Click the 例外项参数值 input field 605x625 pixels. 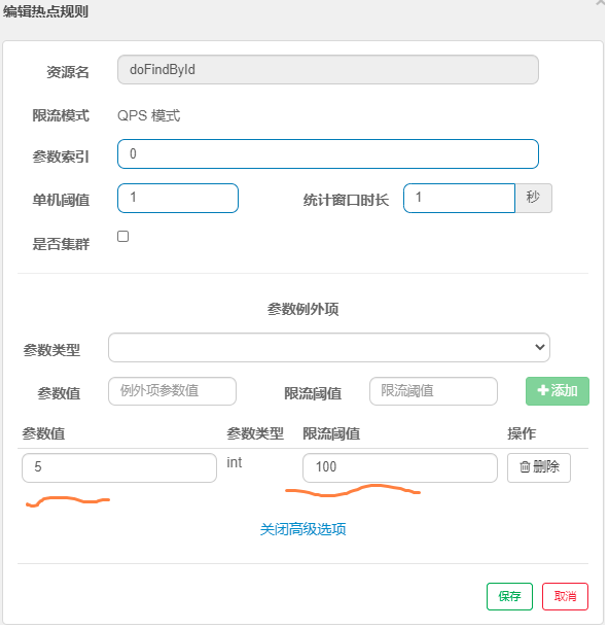[x=172, y=391]
